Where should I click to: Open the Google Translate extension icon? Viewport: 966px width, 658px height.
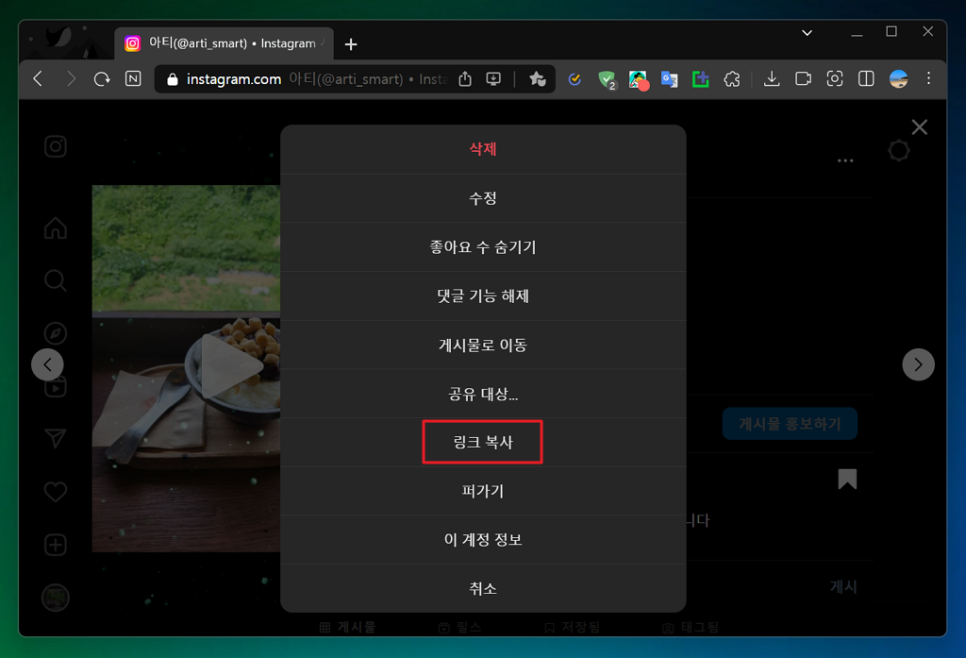tap(669, 79)
